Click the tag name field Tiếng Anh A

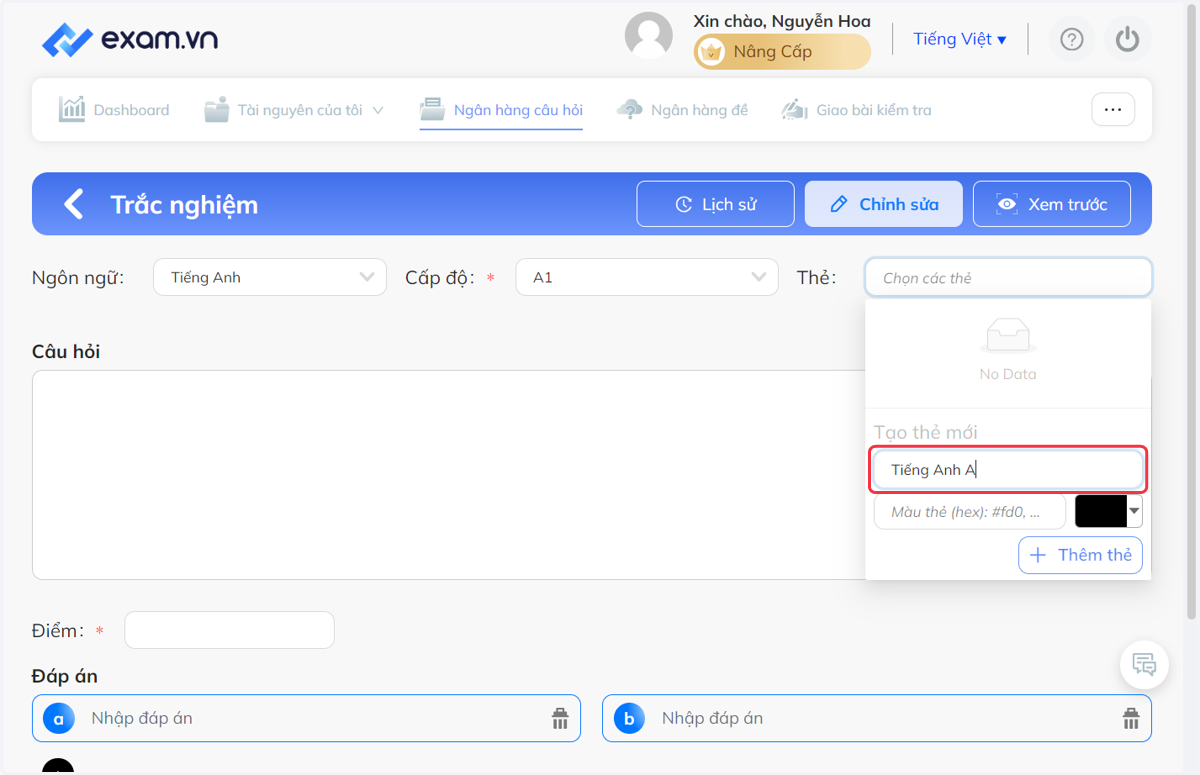1008,470
